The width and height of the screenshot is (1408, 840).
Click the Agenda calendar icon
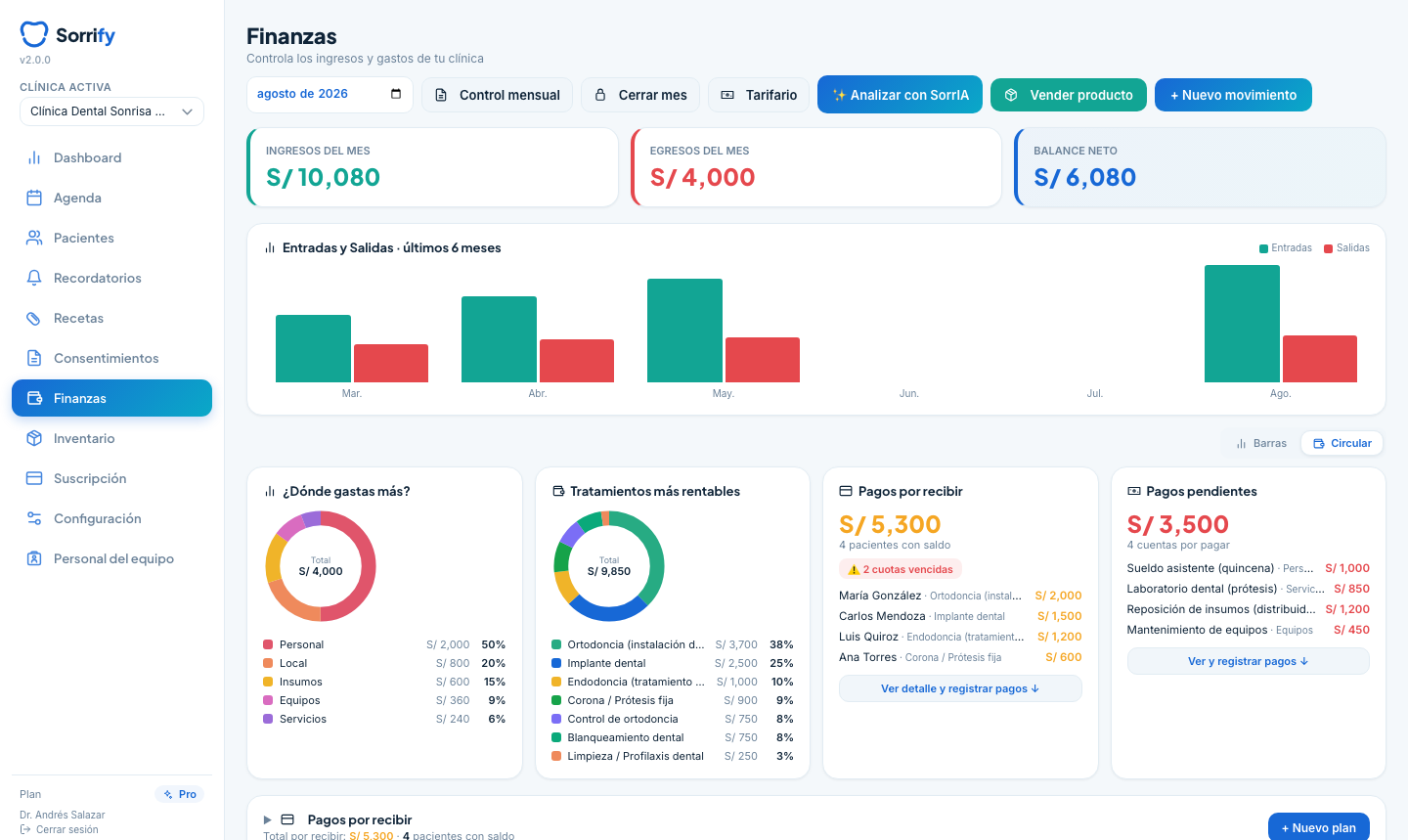(x=34, y=198)
